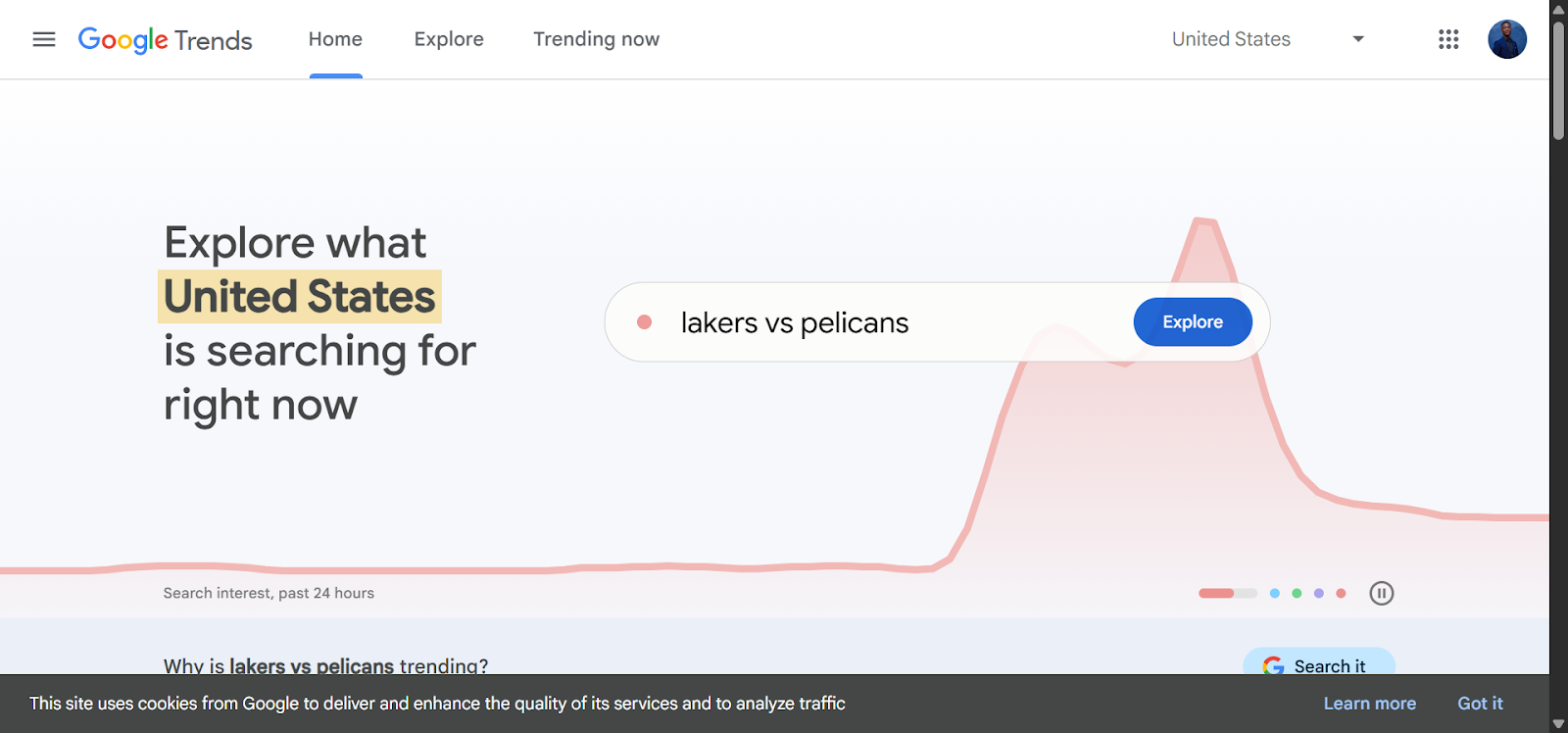
Task: Click the Google G icon on Search it
Action: pos(1274,665)
